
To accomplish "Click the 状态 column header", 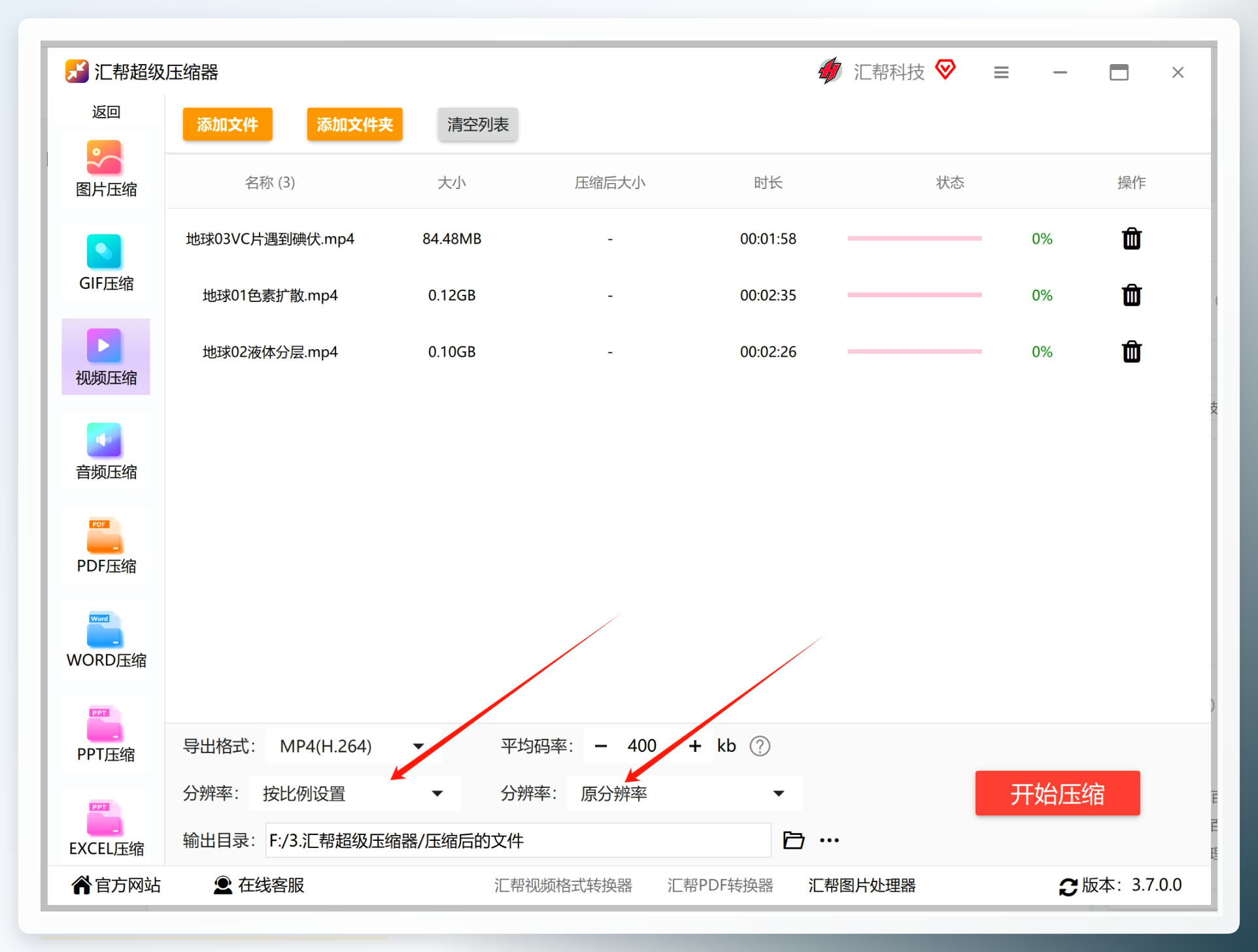I will pyautogui.click(x=950, y=182).
